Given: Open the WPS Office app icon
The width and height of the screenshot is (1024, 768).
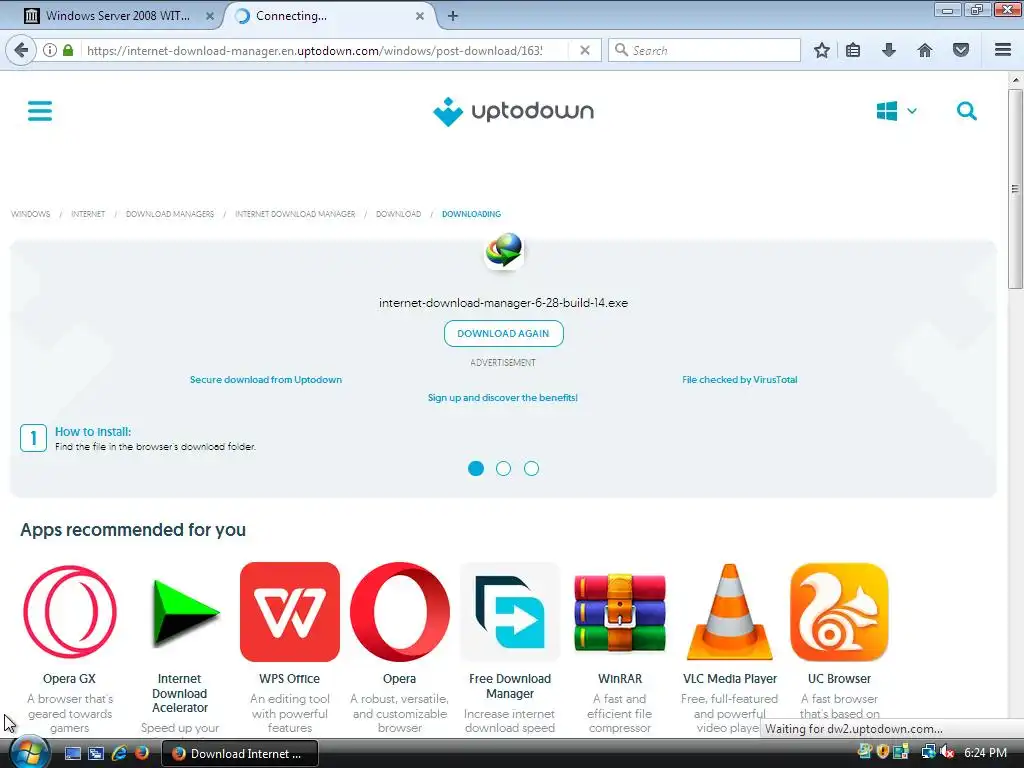Looking at the screenshot, I should click(290, 612).
